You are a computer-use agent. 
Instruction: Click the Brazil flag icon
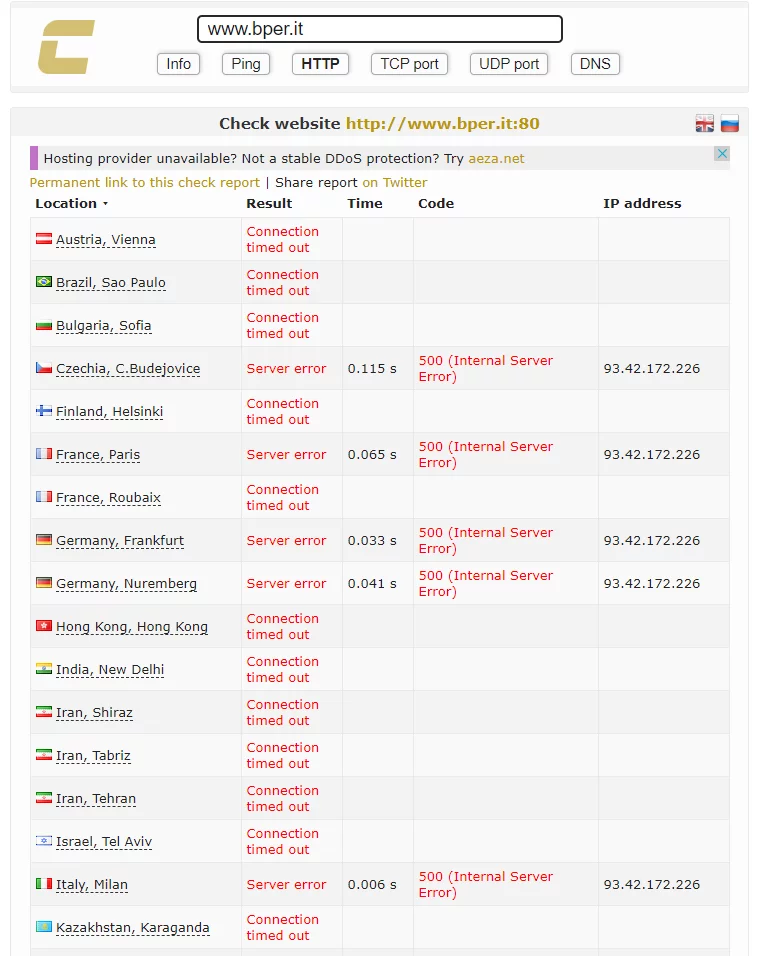pyautogui.click(x=44, y=282)
